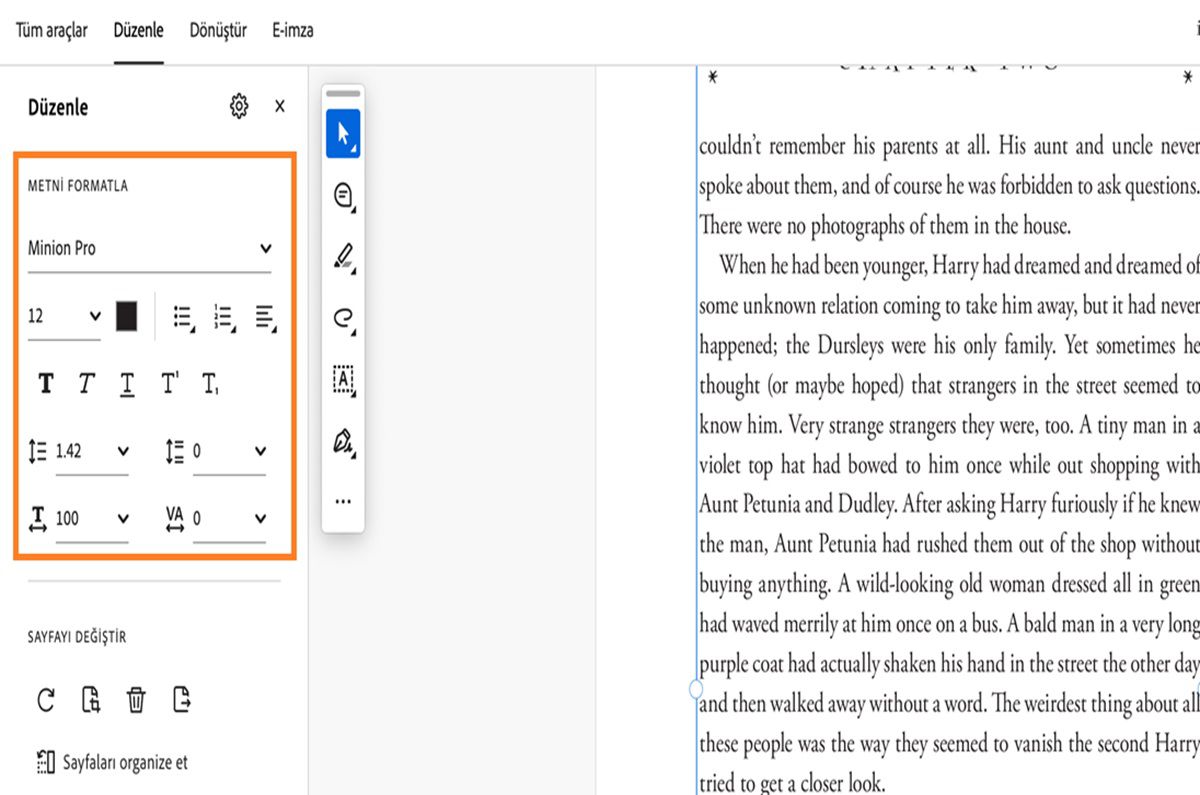
Task: Open the numbered list options
Action: click(224, 317)
